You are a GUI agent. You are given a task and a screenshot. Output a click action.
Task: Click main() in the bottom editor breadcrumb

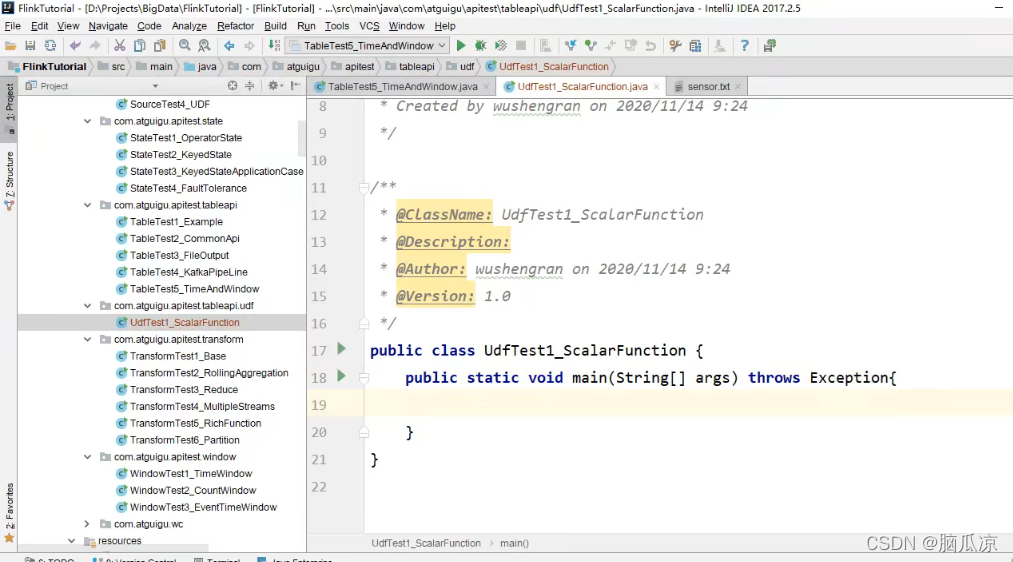[x=514, y=543]
